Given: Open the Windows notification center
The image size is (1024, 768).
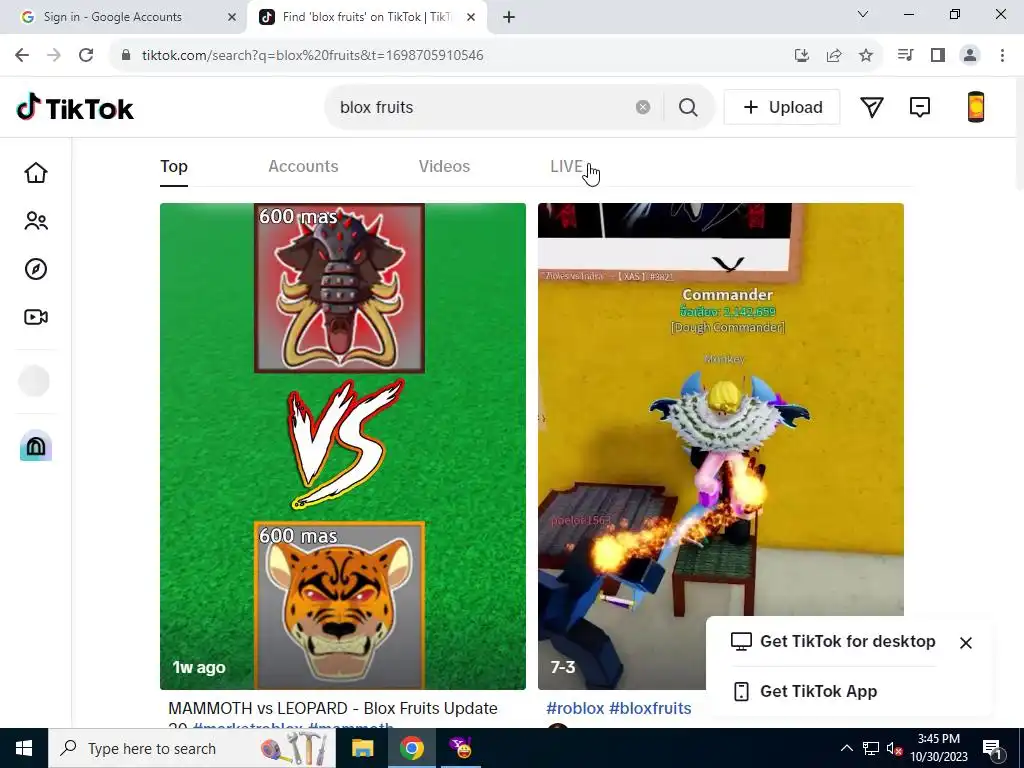Looking at the screenshot, I should point(993,749).
